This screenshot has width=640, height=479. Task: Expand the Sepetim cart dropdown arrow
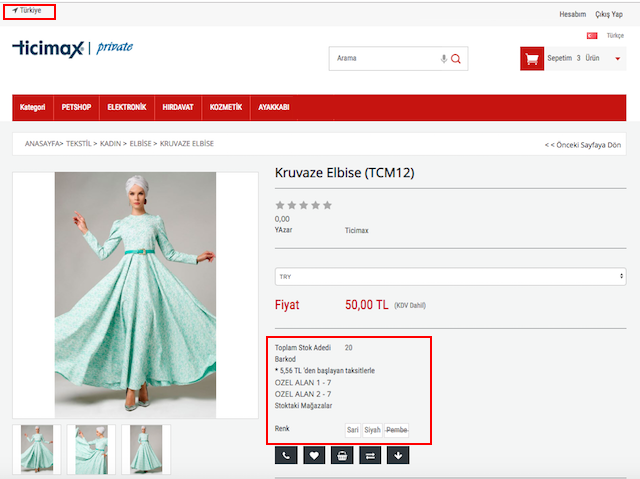tap(618, 59)
